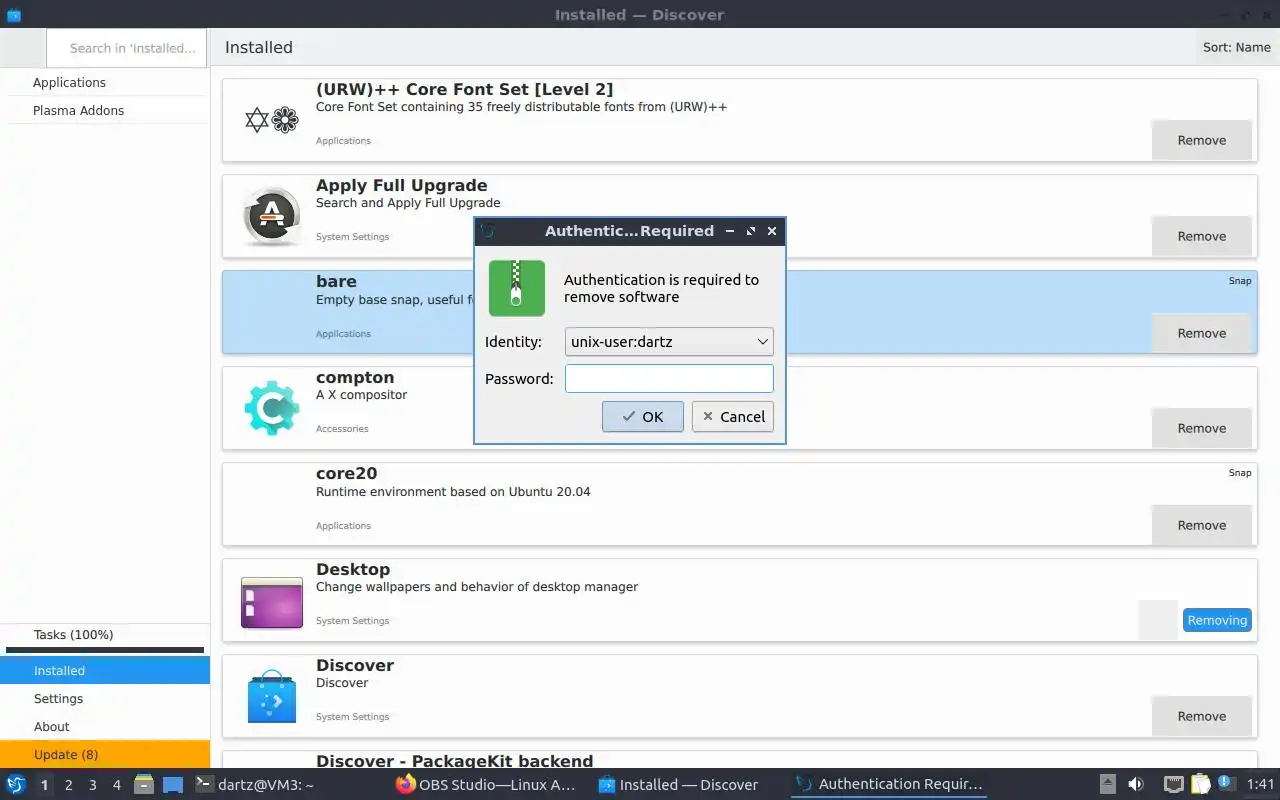Screen dimensions: 1280x800
Task: Click the Apply Full Upgrade app icon
Action: (x=272, y=216)
